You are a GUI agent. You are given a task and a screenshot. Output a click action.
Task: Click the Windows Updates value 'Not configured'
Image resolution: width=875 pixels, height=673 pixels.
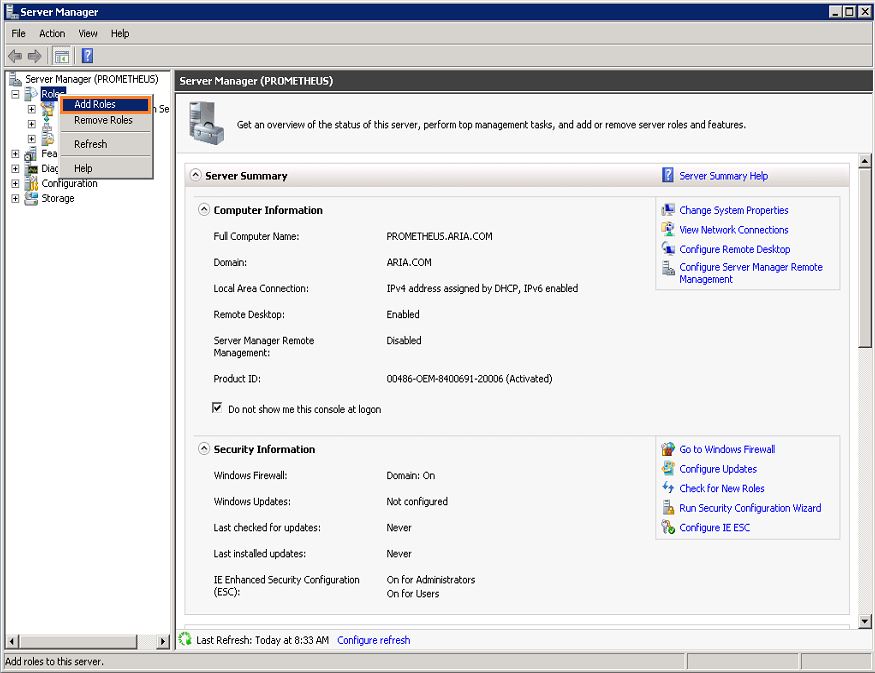point(417,501)
